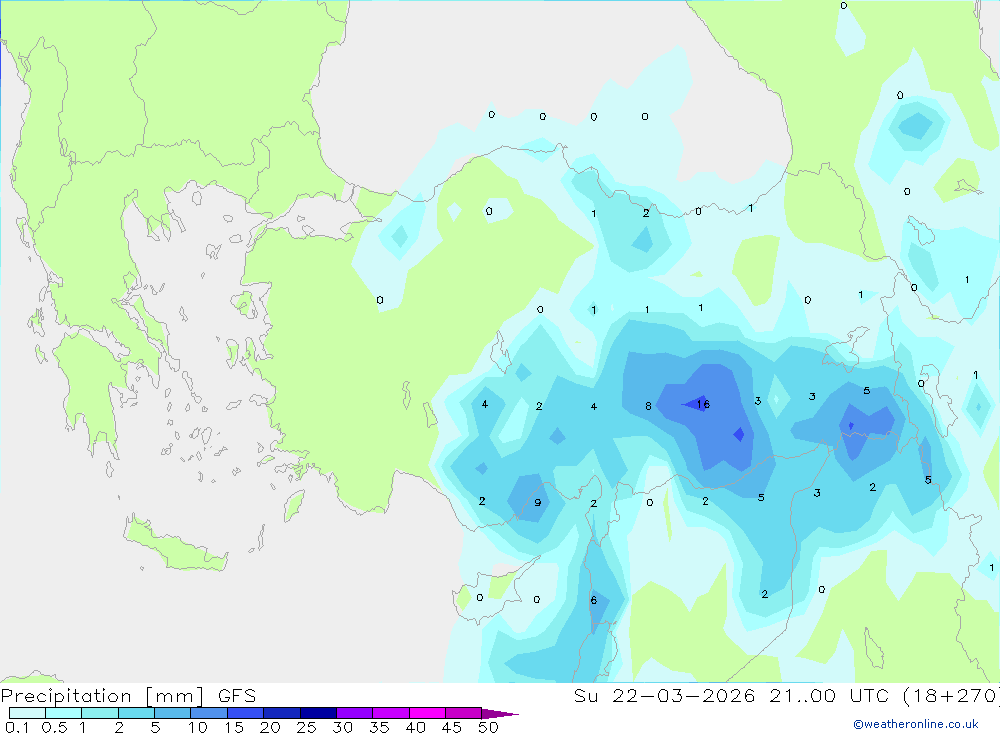
Task: Click the "25" legend scale label
Action: pos(307,727)
